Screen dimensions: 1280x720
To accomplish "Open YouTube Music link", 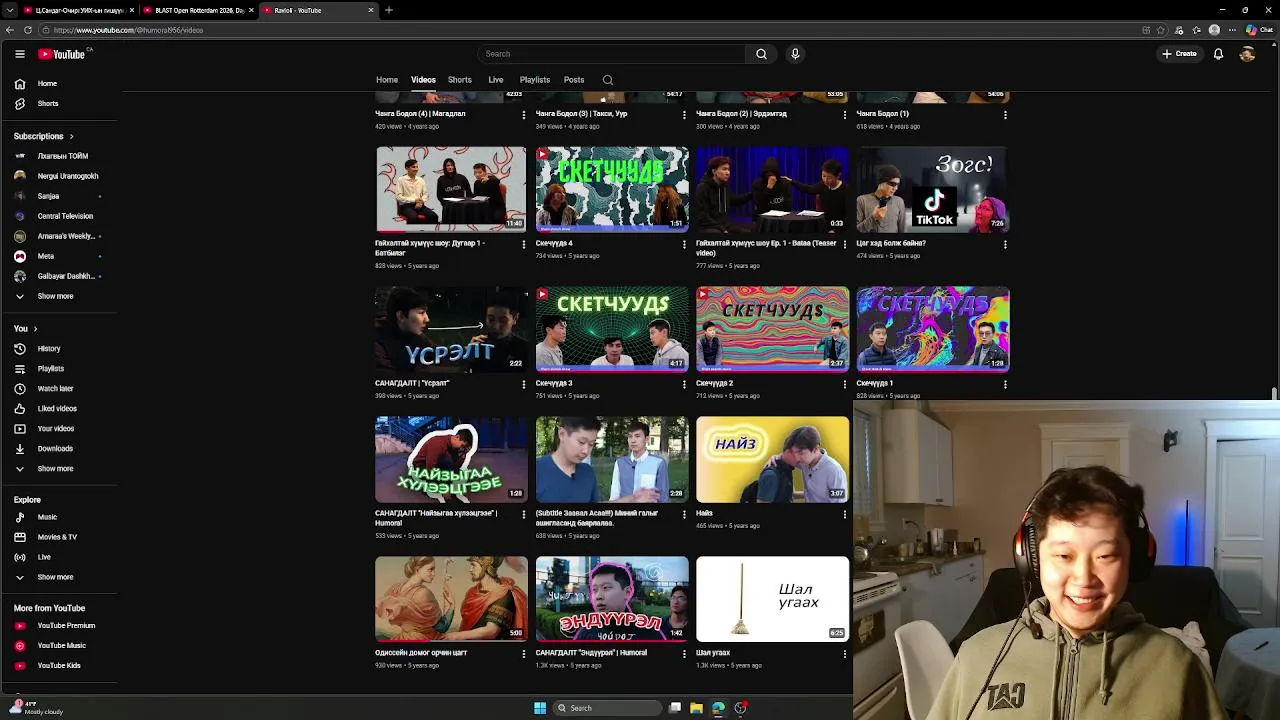I will [x=60, y=646].
